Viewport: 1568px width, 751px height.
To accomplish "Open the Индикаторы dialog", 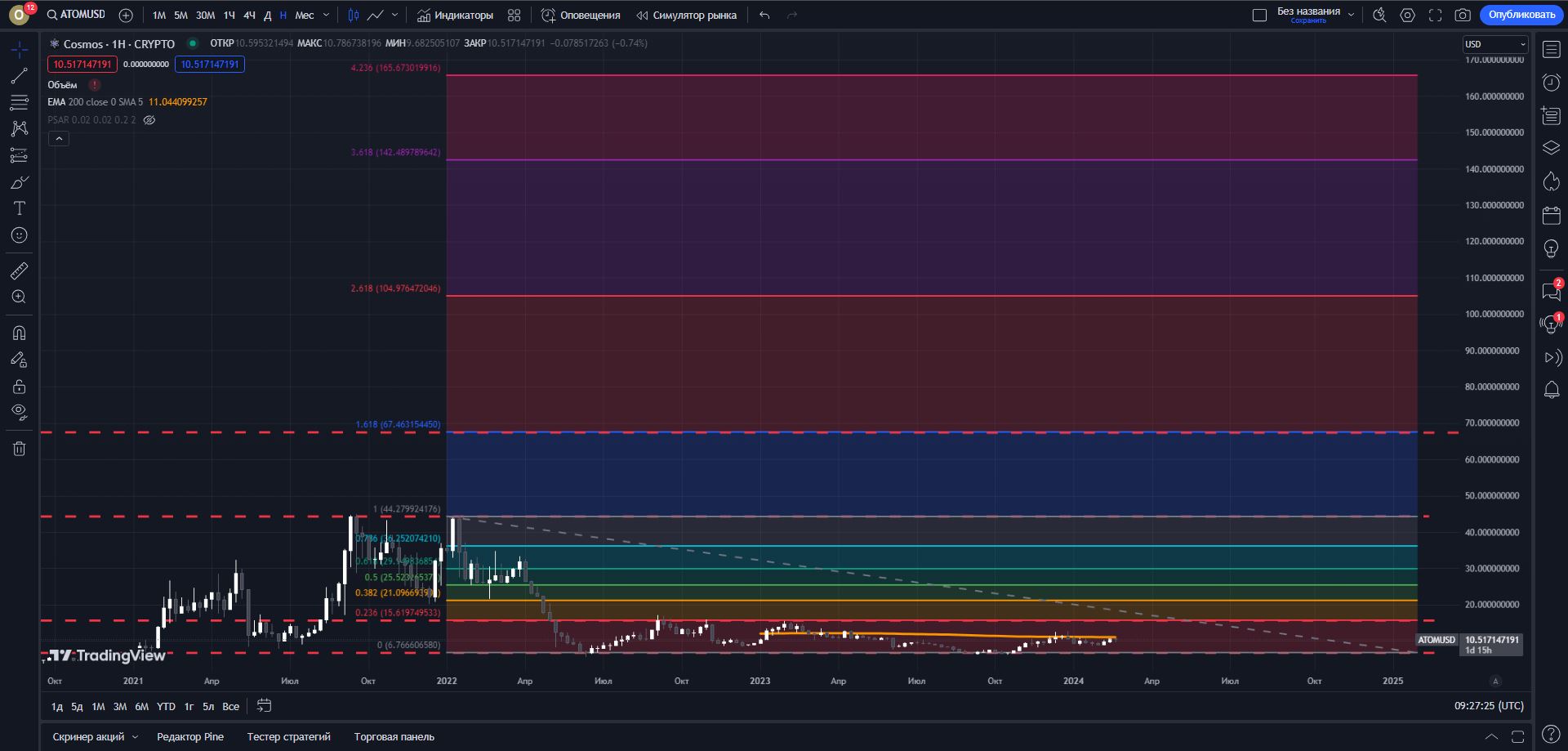I will [x=456, y=15].
